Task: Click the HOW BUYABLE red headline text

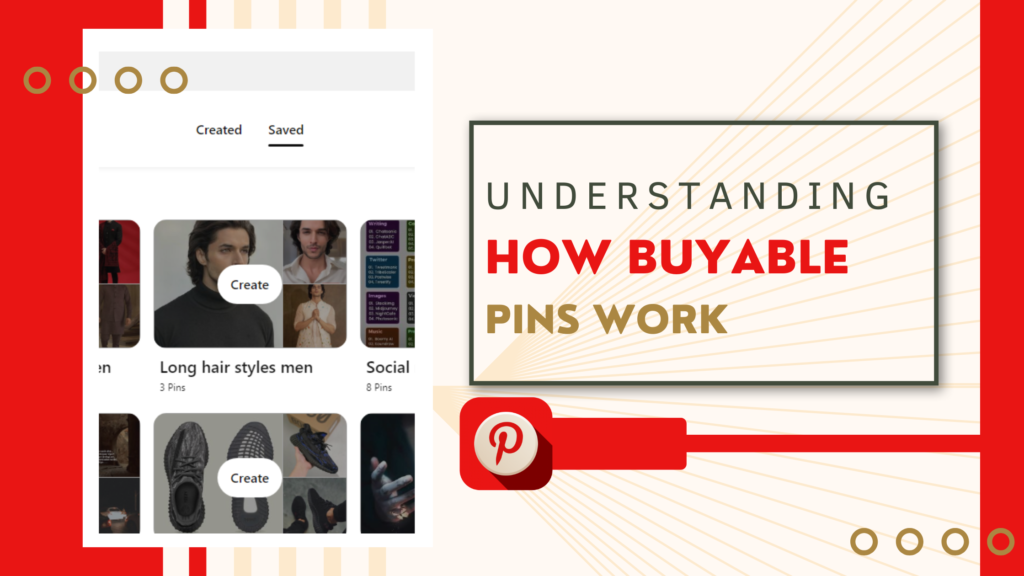Action: click(667, 257)
